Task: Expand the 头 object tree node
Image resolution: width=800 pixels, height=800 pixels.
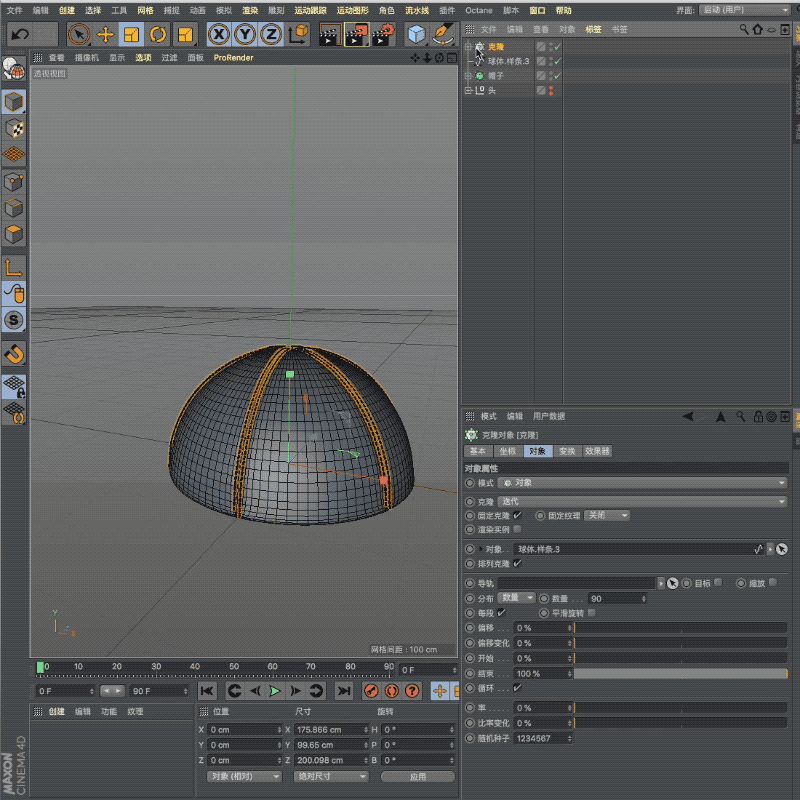Action: point(468,90)
